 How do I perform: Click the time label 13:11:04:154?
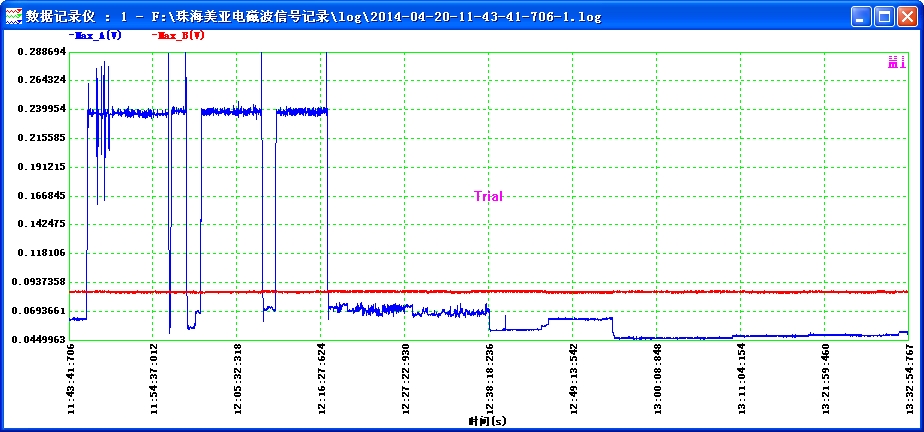tap(742, 378)
